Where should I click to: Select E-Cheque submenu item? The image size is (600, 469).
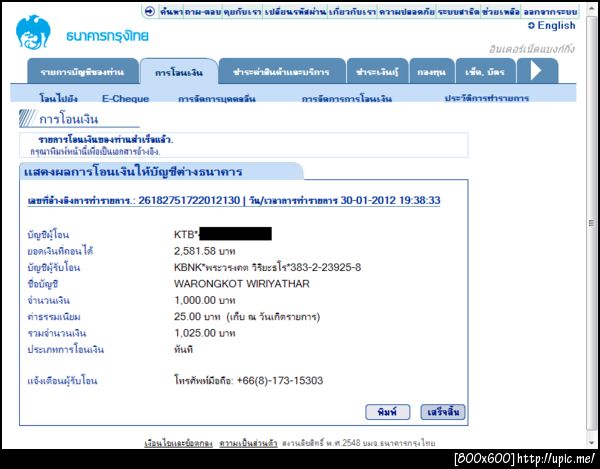(x=126, y=98)
